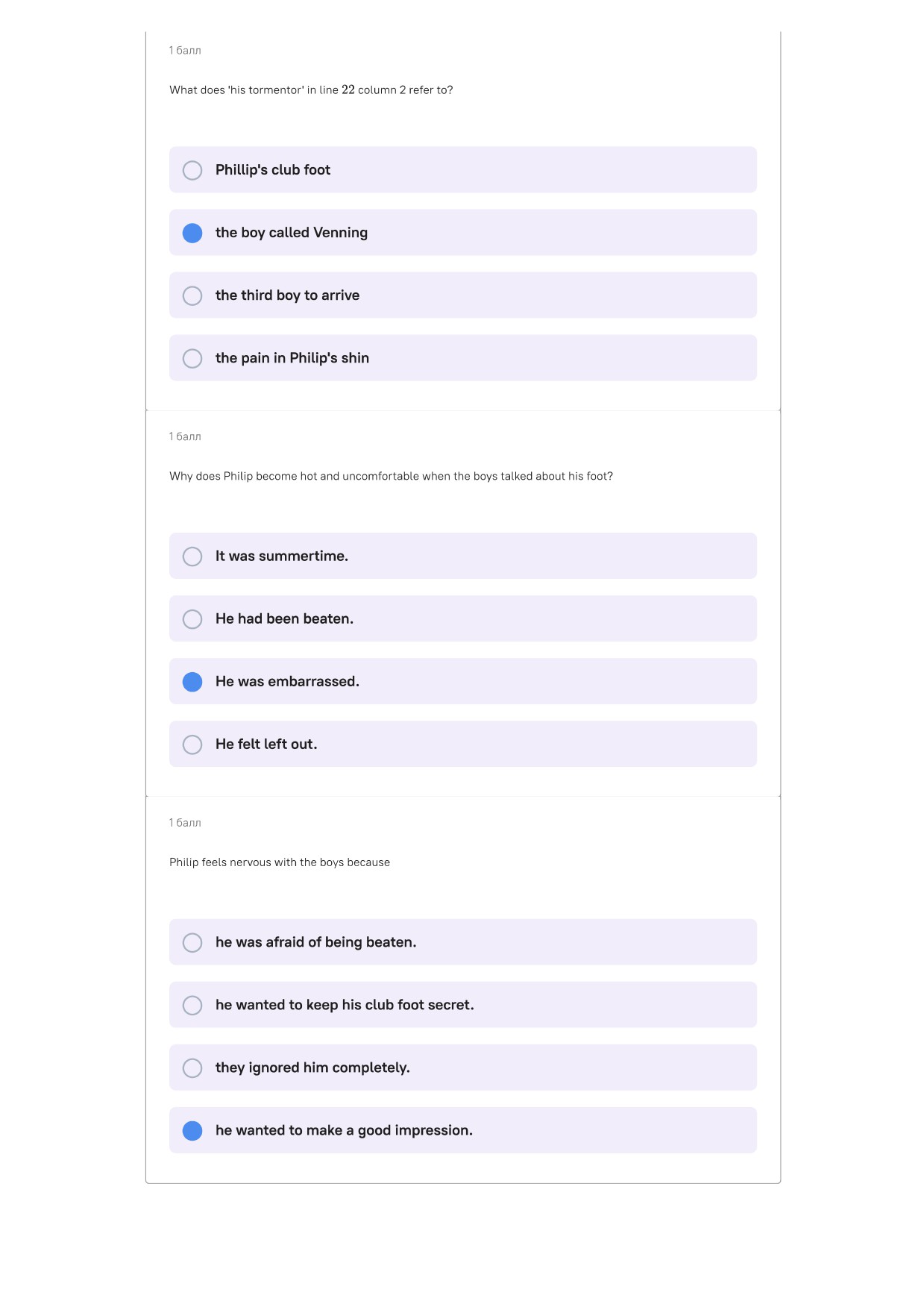924x1307 pixels.
Task: Click the 'his tormentor' question text
Action: tap(311, 90)
